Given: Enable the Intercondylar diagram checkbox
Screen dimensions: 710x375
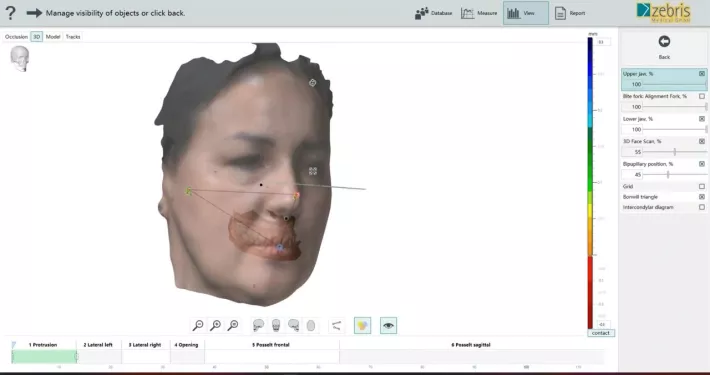Looking at the screenshot, I should [x=702, y=207].
